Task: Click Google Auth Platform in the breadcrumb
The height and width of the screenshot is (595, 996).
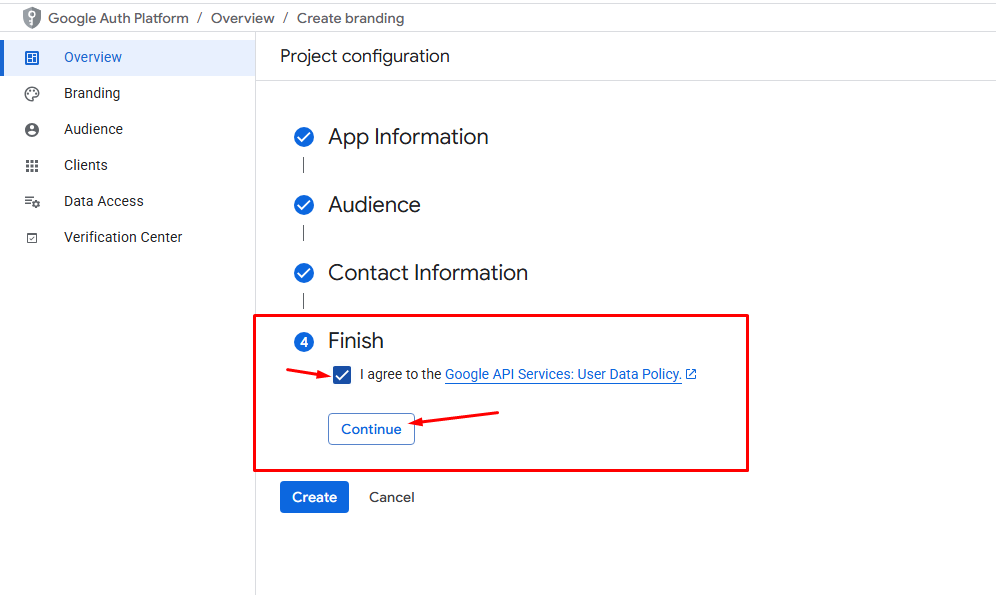Action: (x=118, y=18)
